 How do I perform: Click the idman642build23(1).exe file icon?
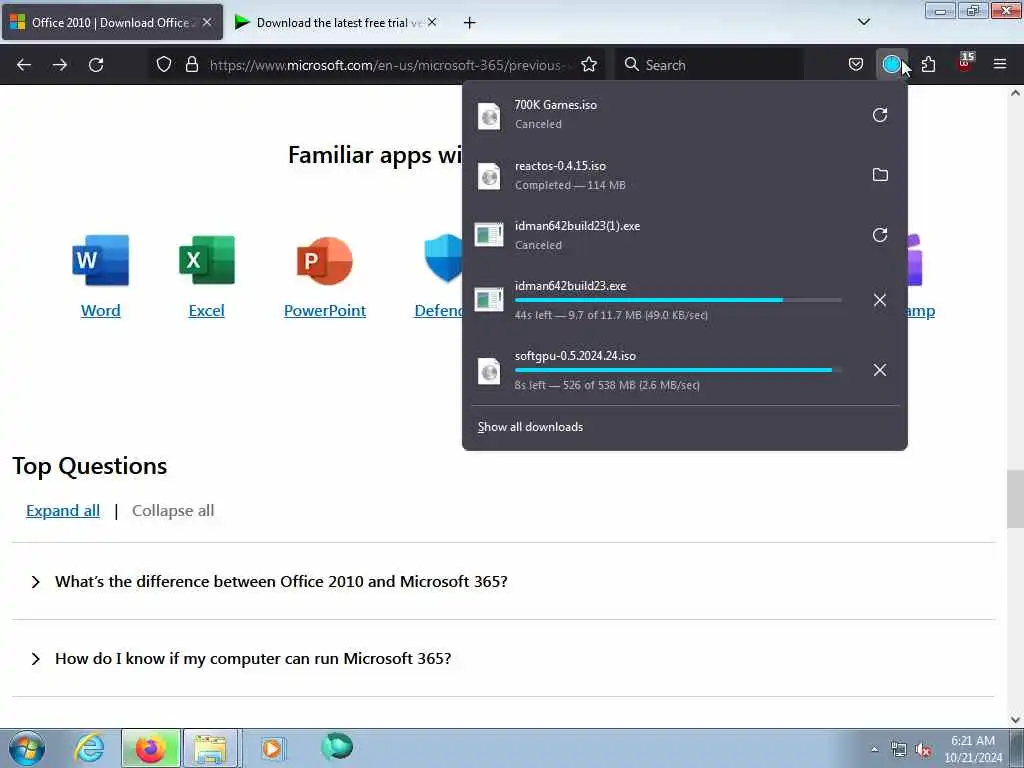click(489, 235)
